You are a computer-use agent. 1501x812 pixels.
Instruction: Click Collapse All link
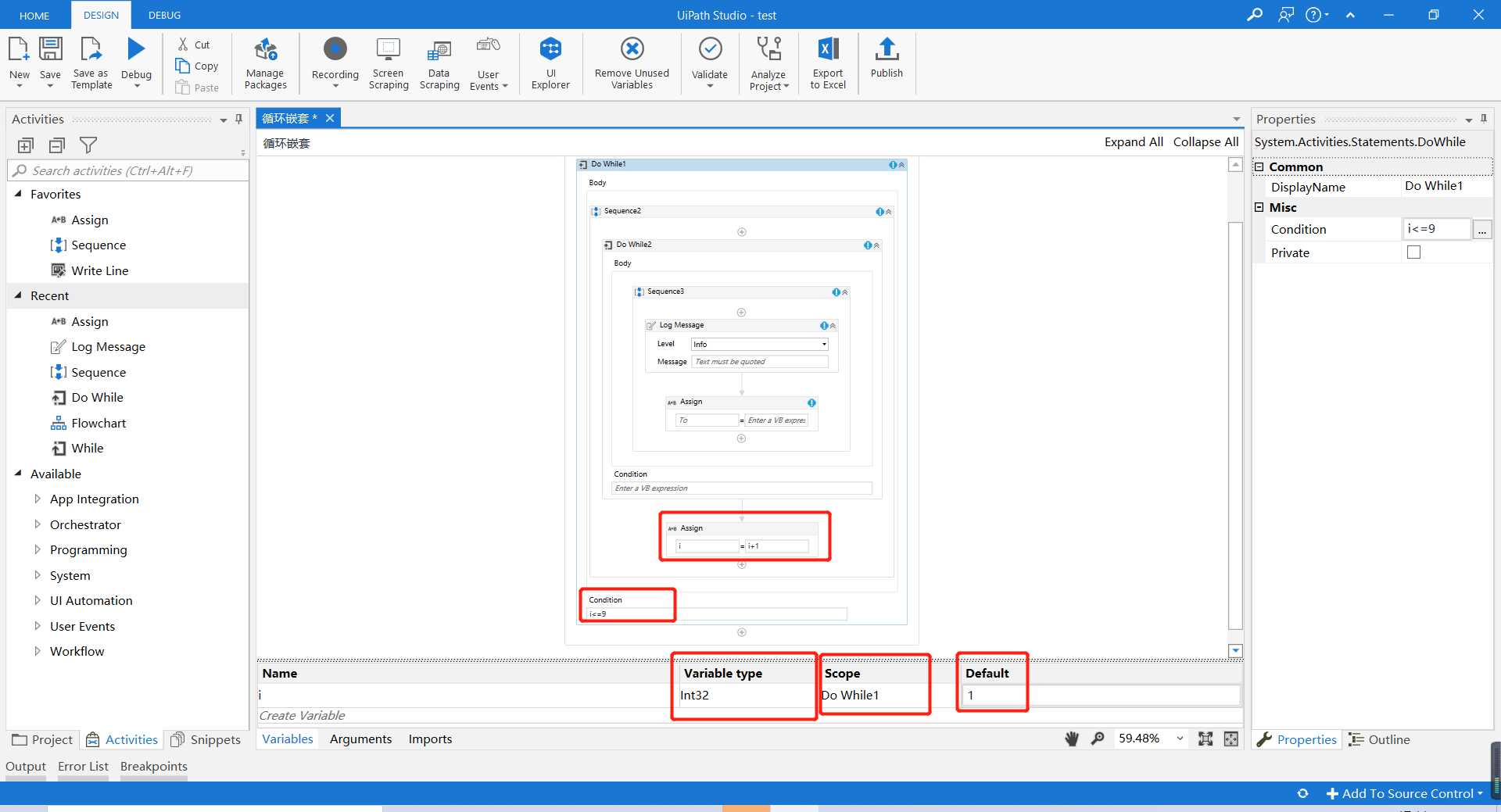pos(1205,141)
